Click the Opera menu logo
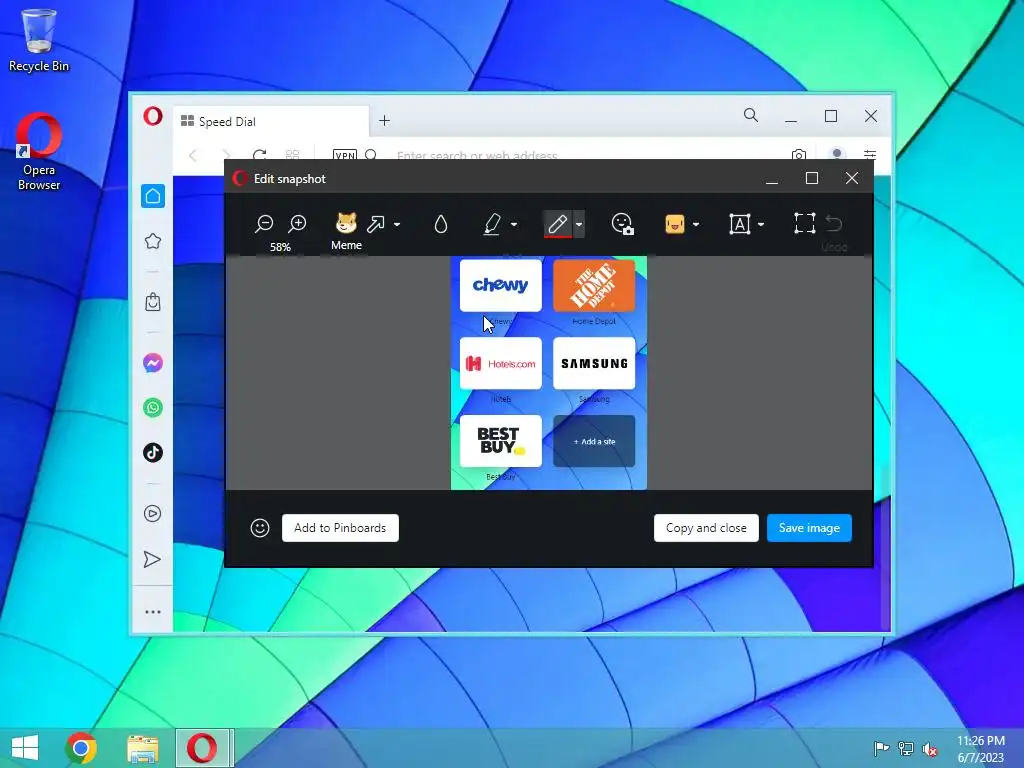The width and height of the screenshot is (1024, 768). click(x=153, y=116)
